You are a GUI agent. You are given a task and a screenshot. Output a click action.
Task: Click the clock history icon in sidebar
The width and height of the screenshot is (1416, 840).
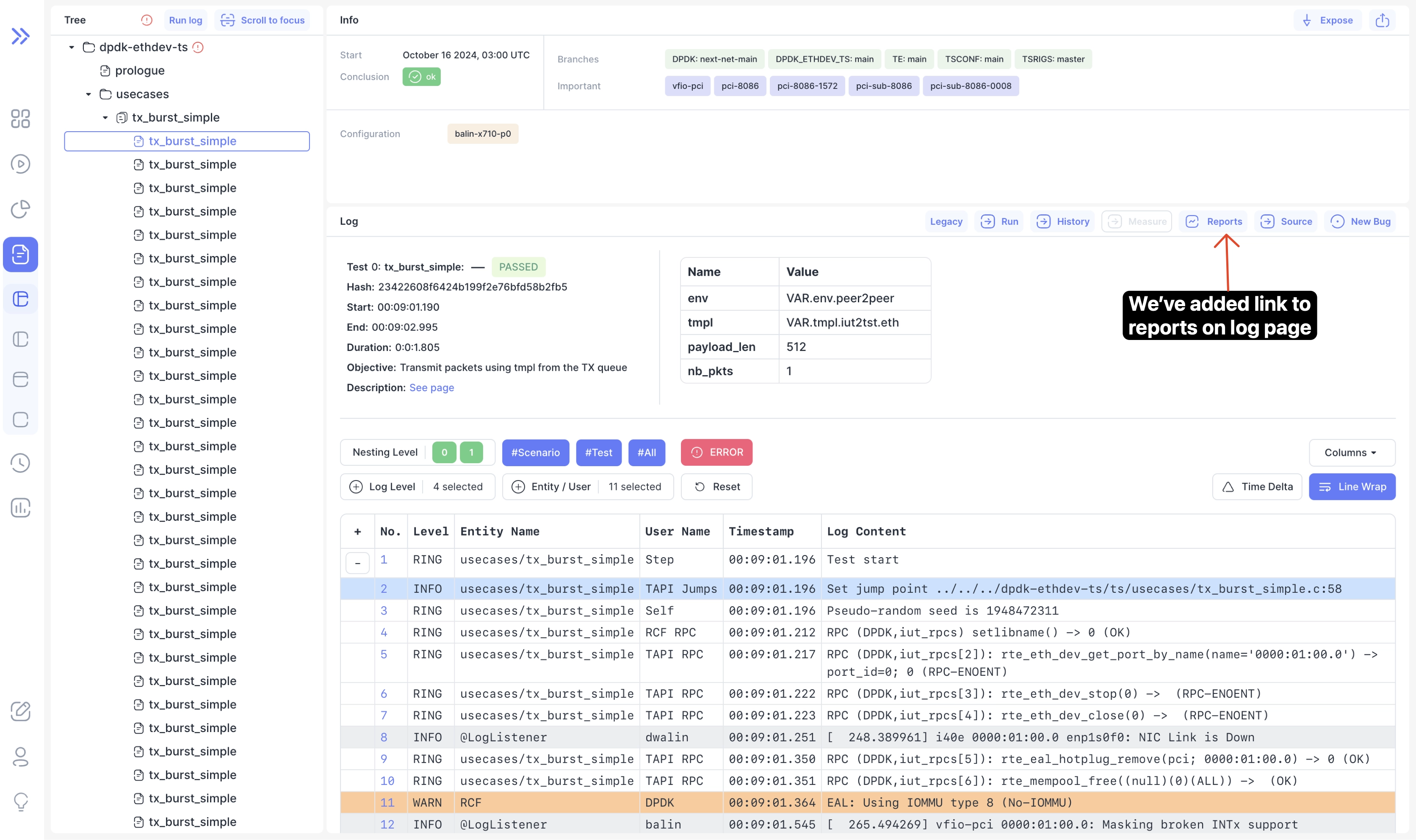click(x=20, y=463)
